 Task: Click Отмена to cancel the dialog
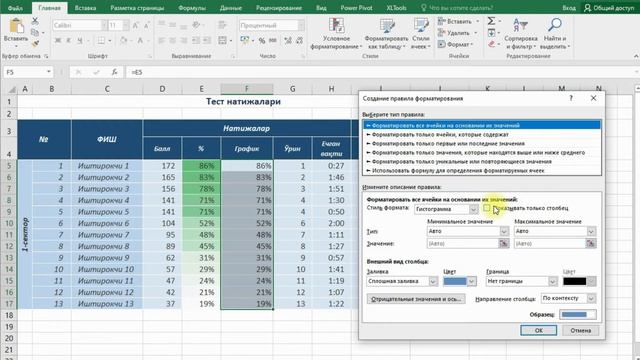pos(580,330)
